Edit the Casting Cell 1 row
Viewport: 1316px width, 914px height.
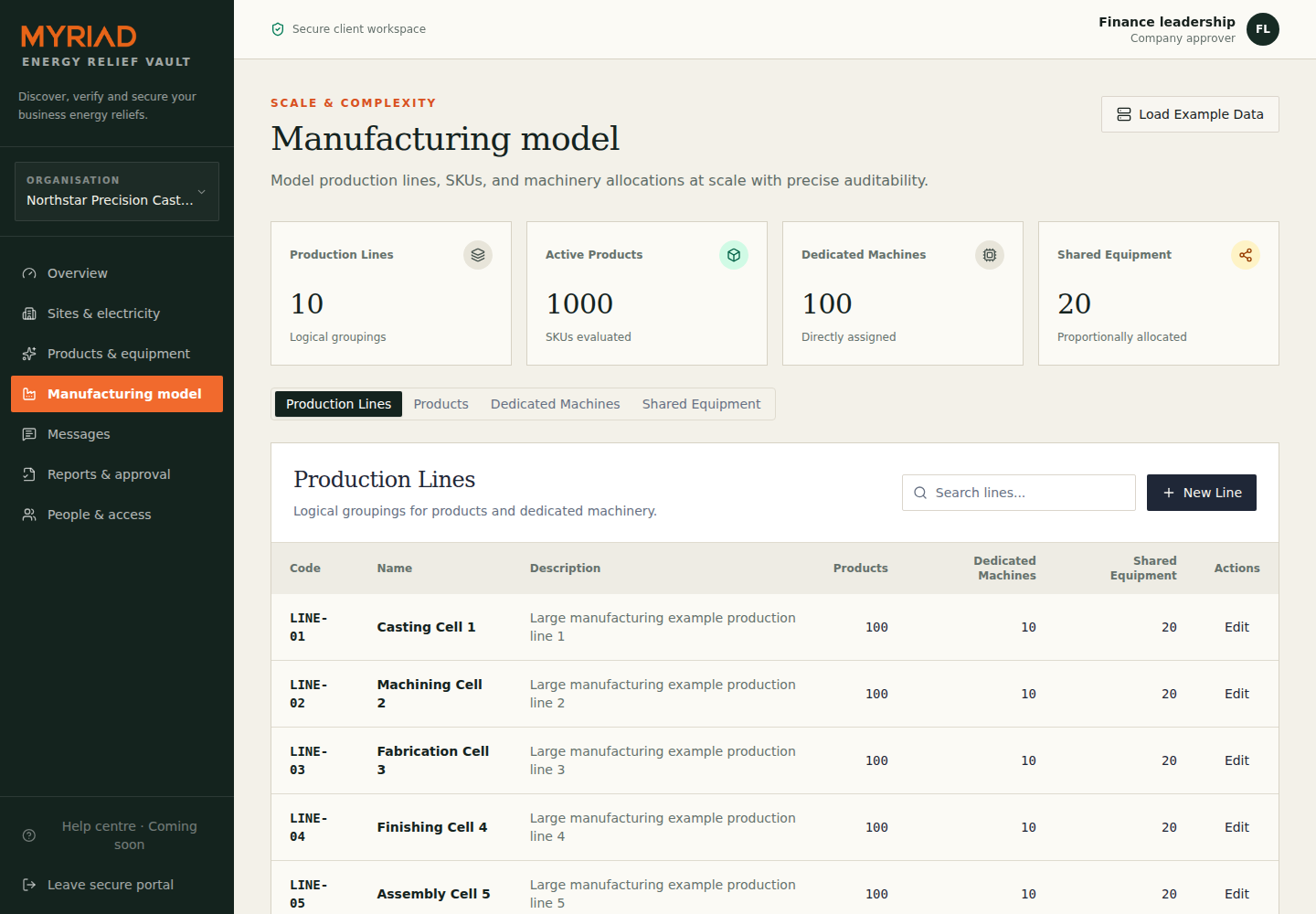pos(1236,627)
